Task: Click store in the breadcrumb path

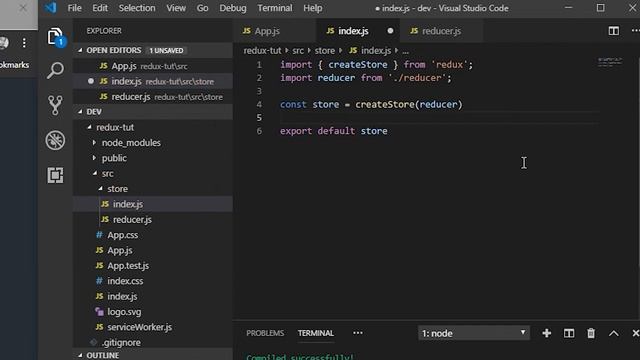Action: coord(324,51)
